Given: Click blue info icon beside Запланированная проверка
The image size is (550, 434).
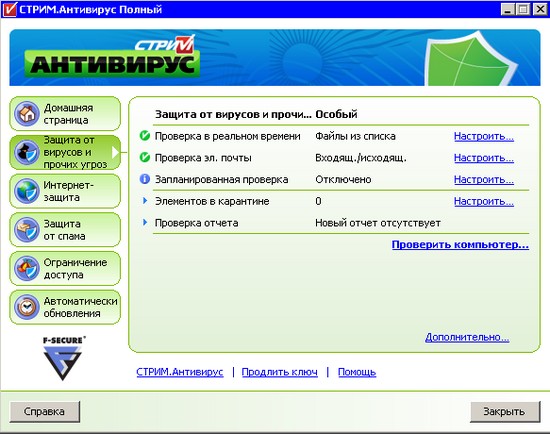Looking at the screenshot, I should coord(145,179).
